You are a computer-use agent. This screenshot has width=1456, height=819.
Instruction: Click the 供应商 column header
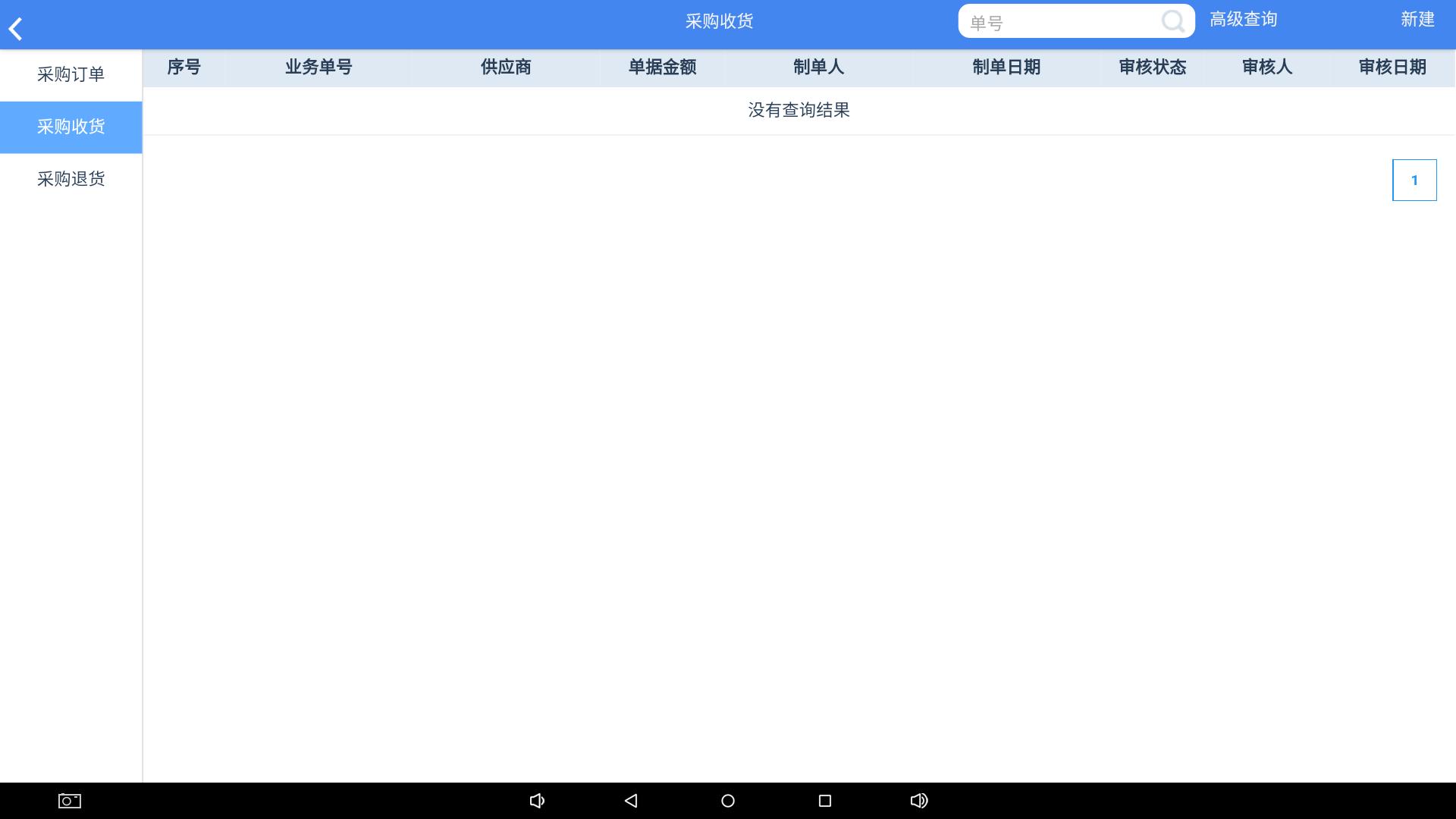pyautogui.click(x=505, y=67)
